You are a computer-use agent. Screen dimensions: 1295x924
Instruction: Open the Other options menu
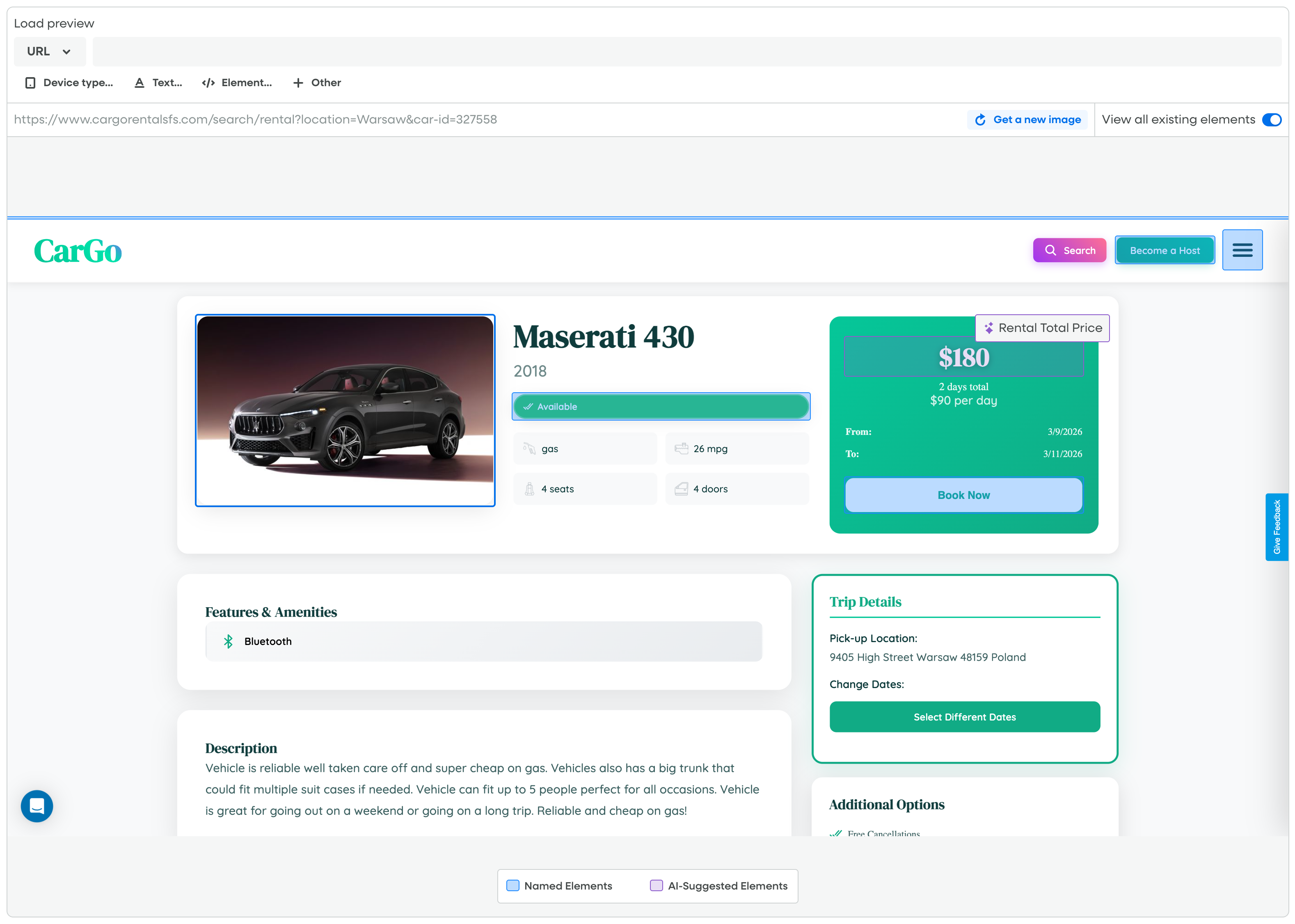click(317, 83)
